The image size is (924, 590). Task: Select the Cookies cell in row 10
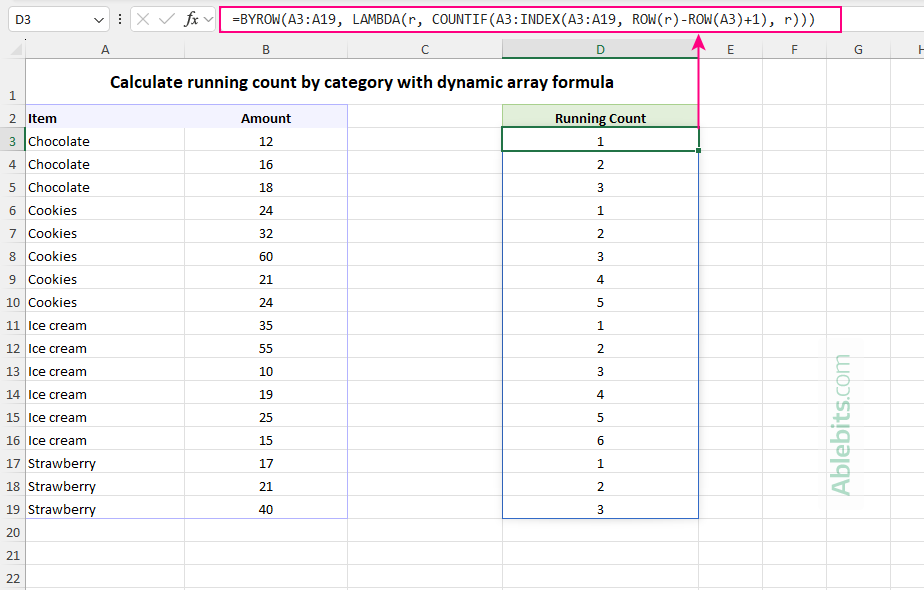105,302
